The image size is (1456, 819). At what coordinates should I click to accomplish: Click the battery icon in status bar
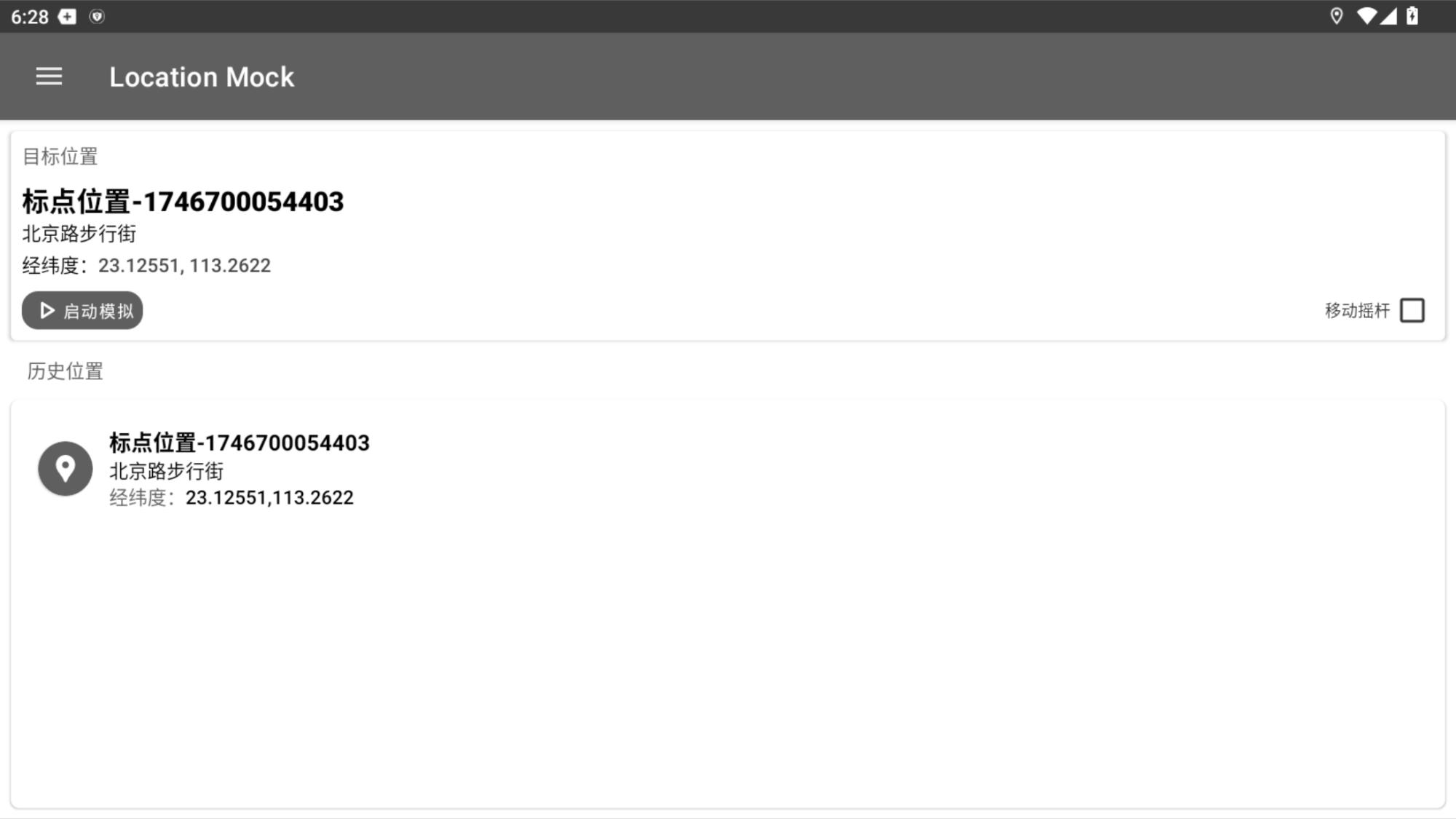[1412, 16]
